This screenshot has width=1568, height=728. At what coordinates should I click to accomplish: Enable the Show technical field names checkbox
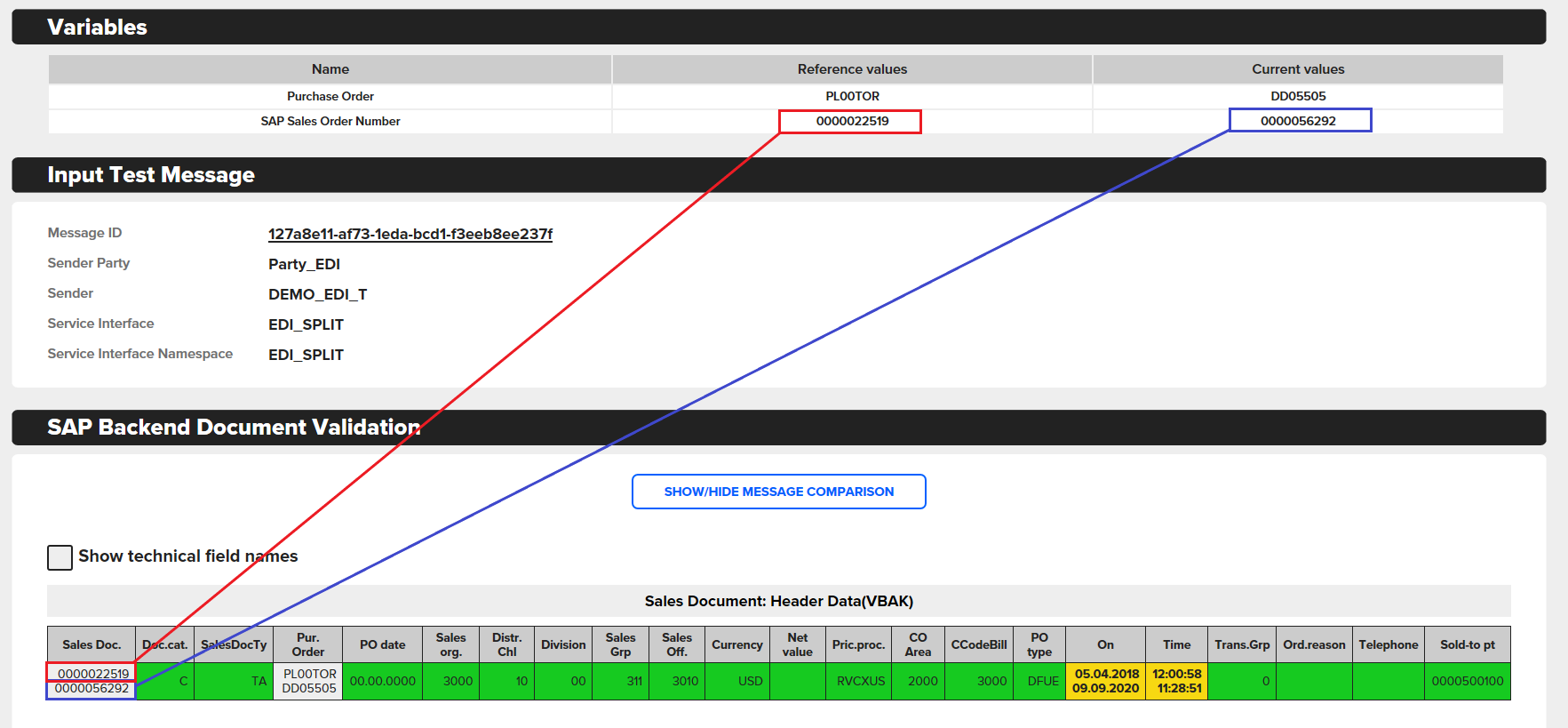tap(60, 557)
